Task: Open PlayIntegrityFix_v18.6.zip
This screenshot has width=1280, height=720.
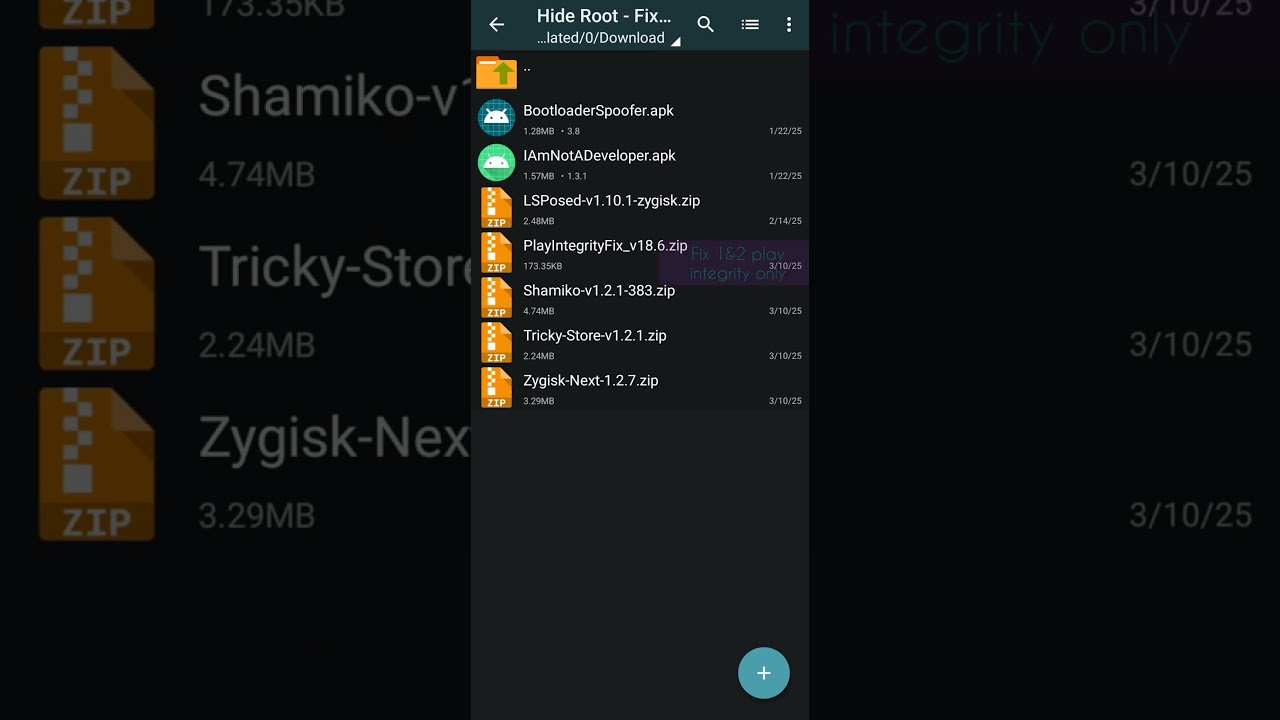Action: pyautogui.click(x=605, y=246)
